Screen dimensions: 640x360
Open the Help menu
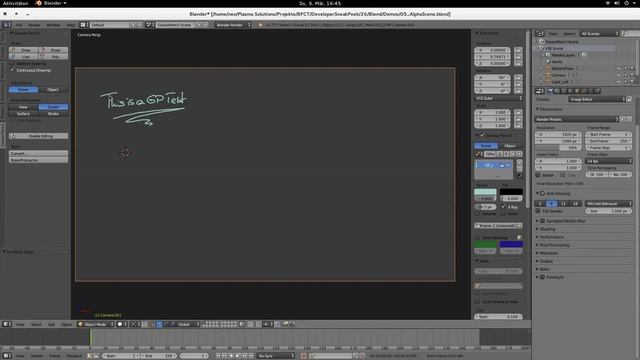point(71,25)
